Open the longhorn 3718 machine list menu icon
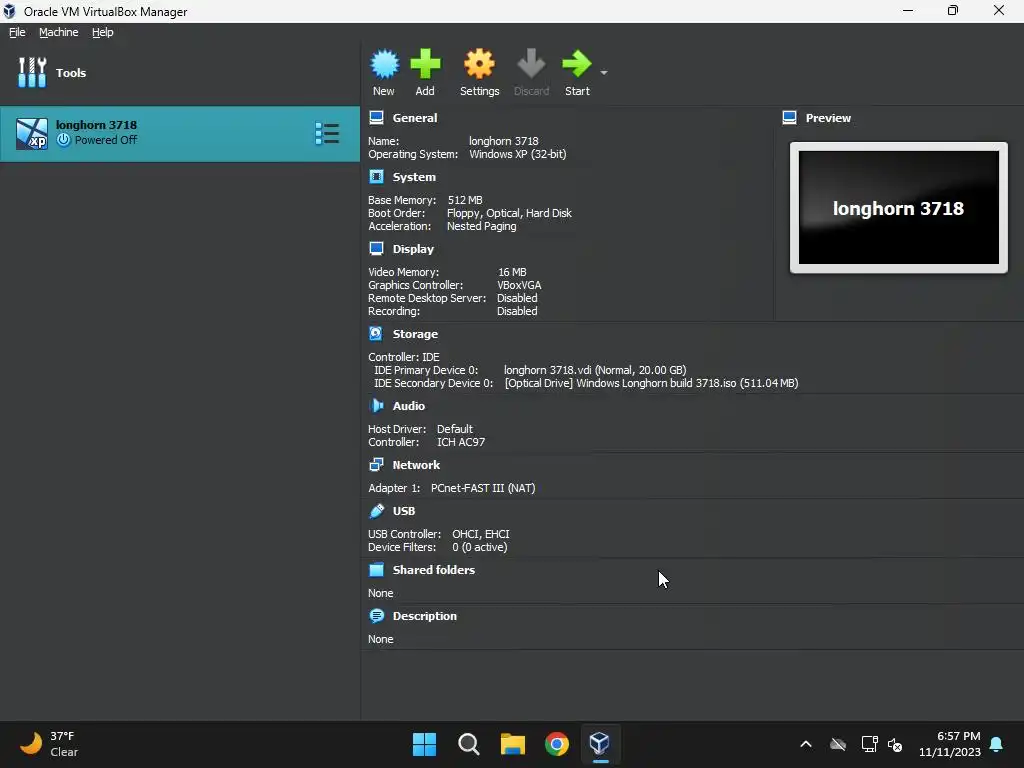The height and width of the screenshot is (768, 1024). click(x=327, y=133)
